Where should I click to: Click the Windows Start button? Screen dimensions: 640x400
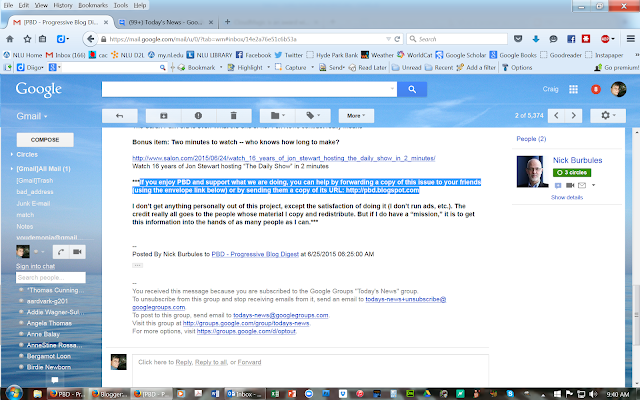(13, 393)
